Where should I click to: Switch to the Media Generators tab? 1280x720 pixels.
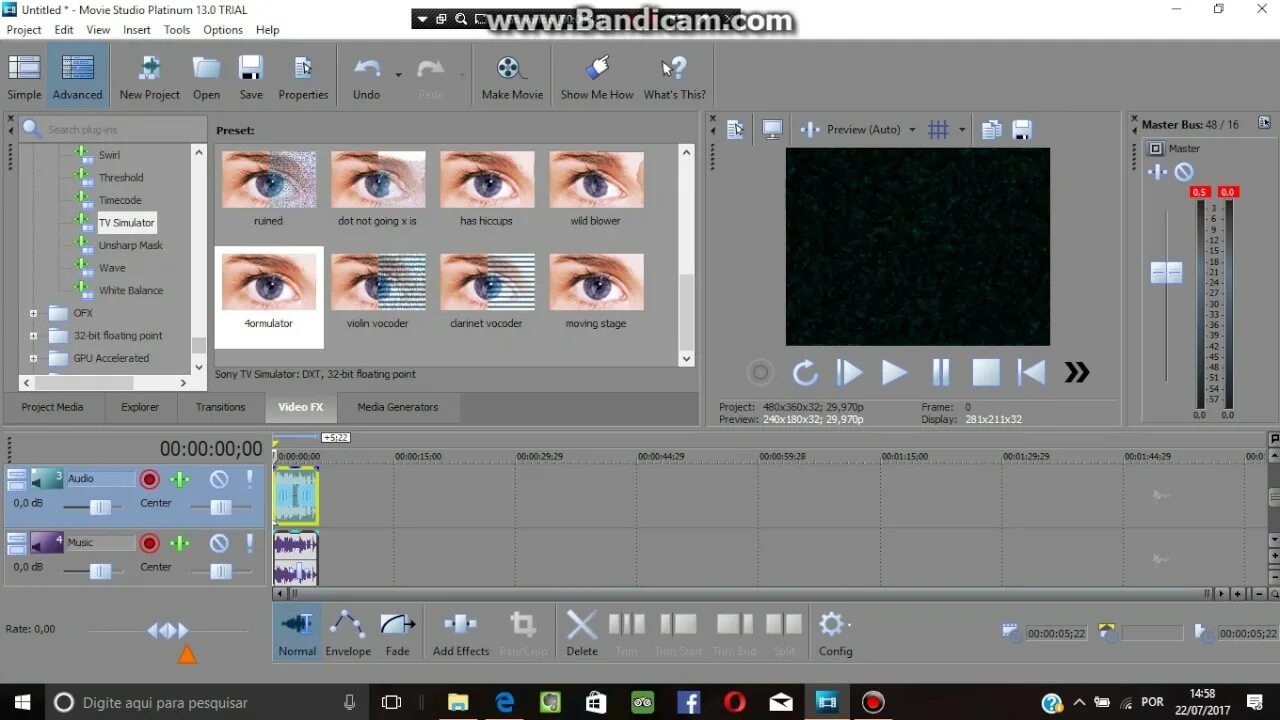(x=398, y=407)
